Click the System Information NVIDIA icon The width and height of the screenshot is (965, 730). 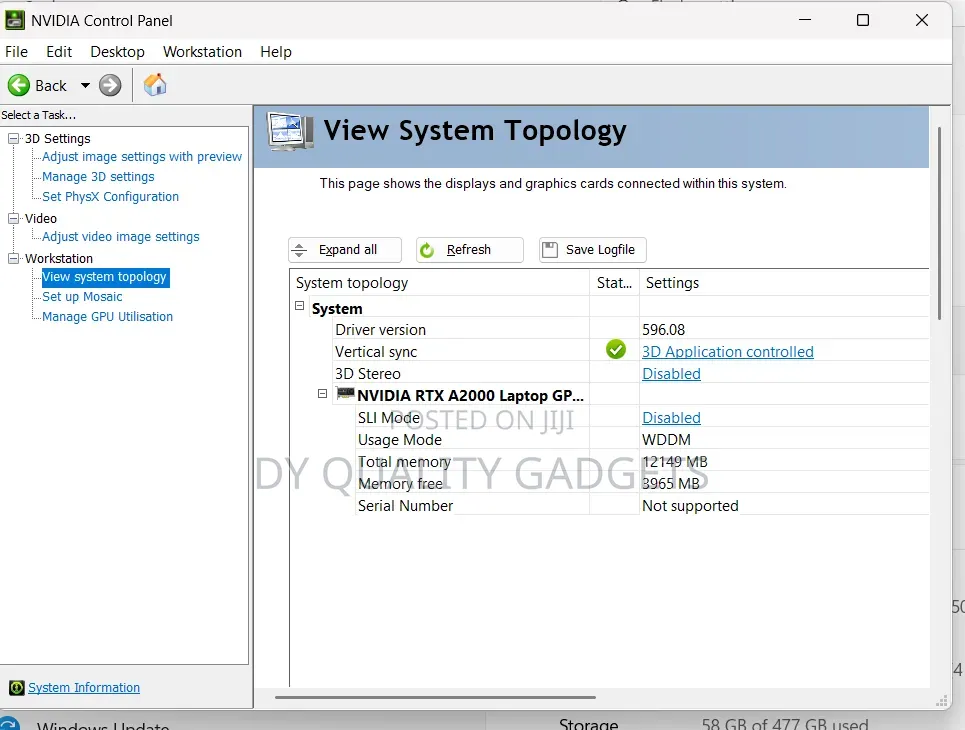pyautogui.click(x=17, y=688)
